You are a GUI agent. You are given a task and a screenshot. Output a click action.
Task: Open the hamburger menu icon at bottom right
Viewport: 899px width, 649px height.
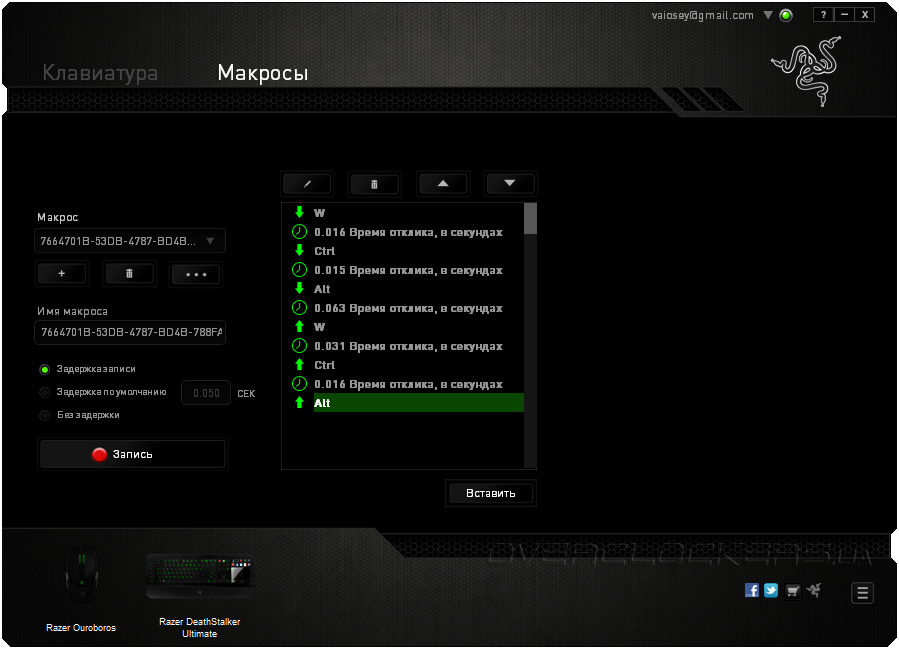862,593
